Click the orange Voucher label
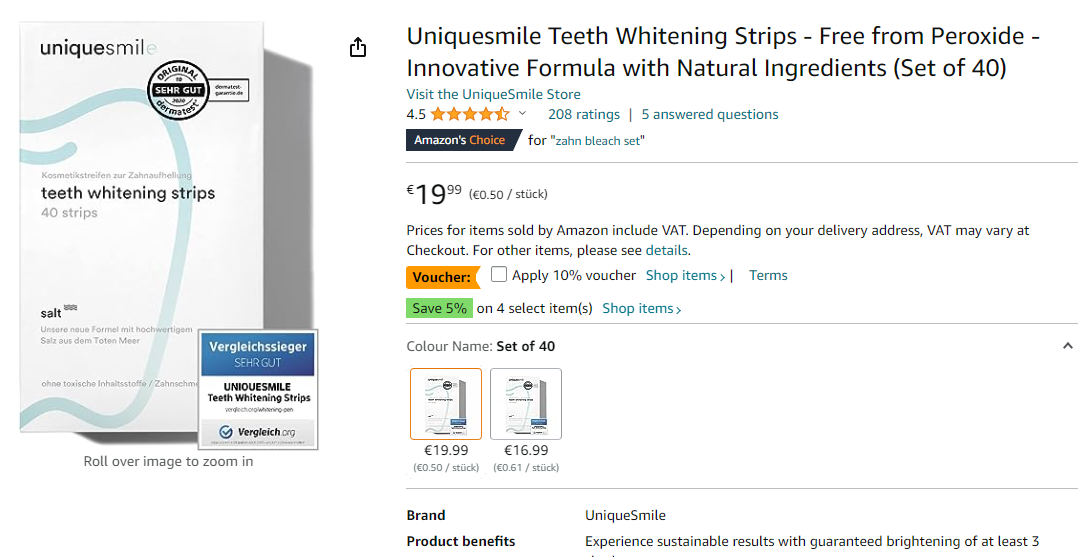Screen dimensions: 1090x557 point(441,276)
